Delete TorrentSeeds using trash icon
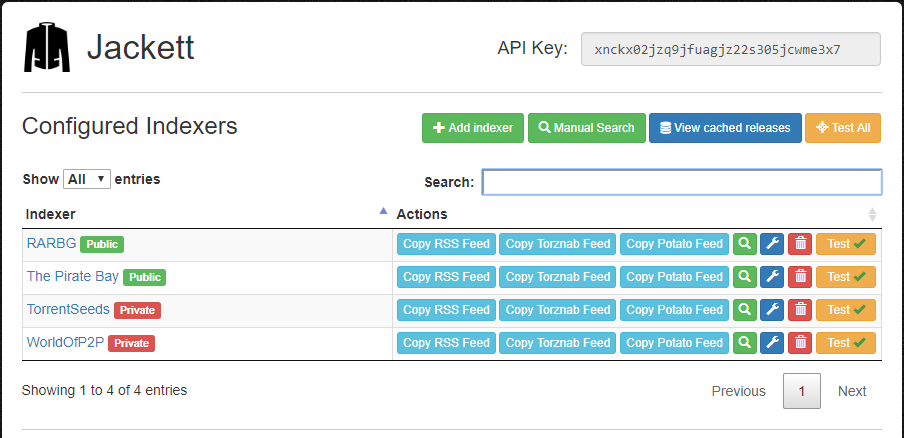904x438 pixels. [x=800, y=309]
